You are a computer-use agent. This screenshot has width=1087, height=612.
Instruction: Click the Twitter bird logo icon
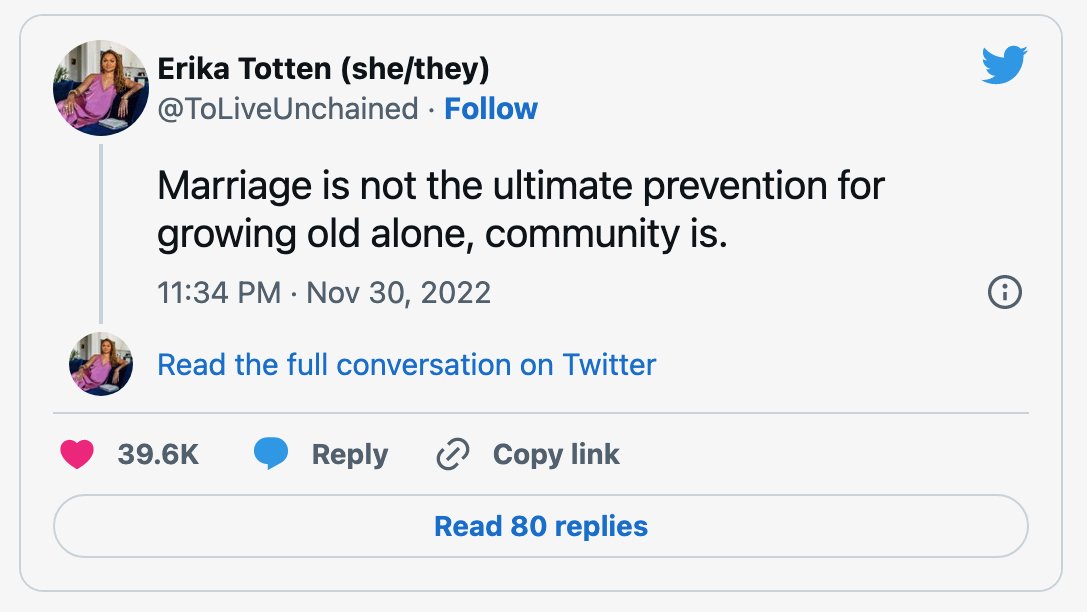click(1004, 65)
